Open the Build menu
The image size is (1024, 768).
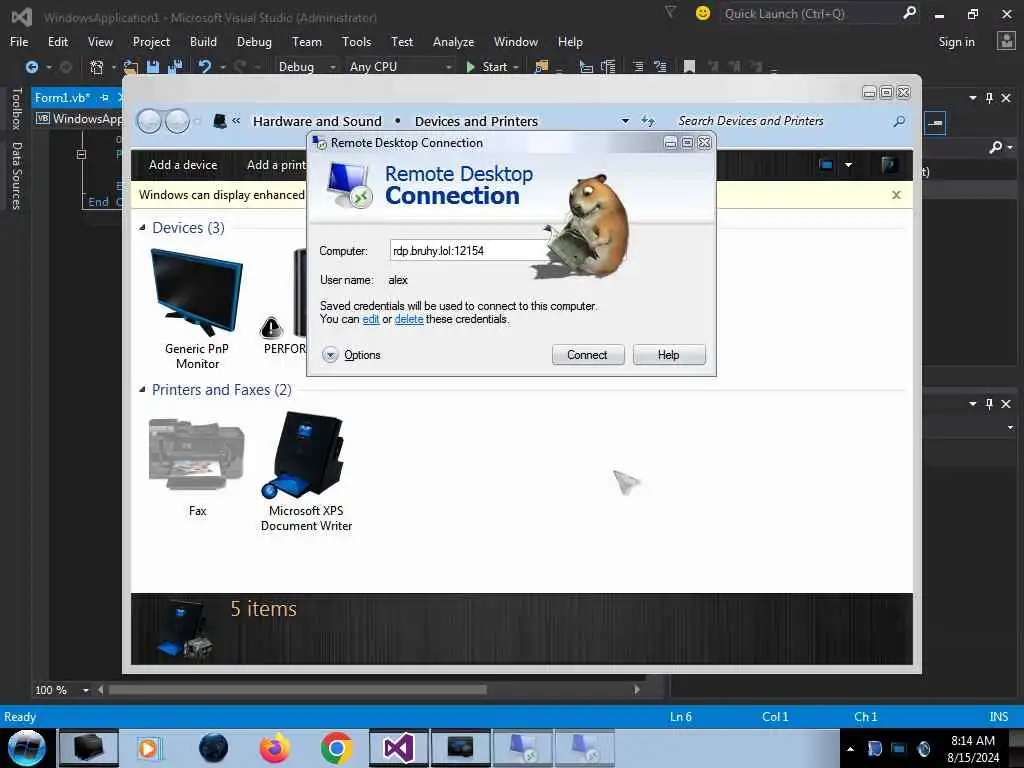[x=203, y=42]
